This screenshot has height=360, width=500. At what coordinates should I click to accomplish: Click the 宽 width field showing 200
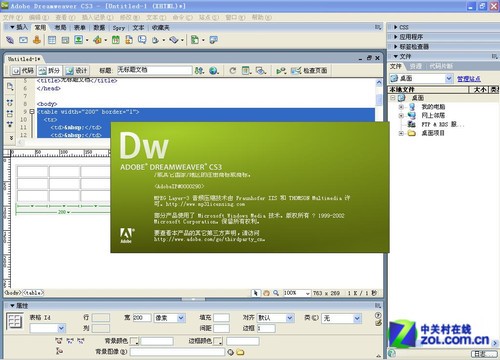[142, 318]
